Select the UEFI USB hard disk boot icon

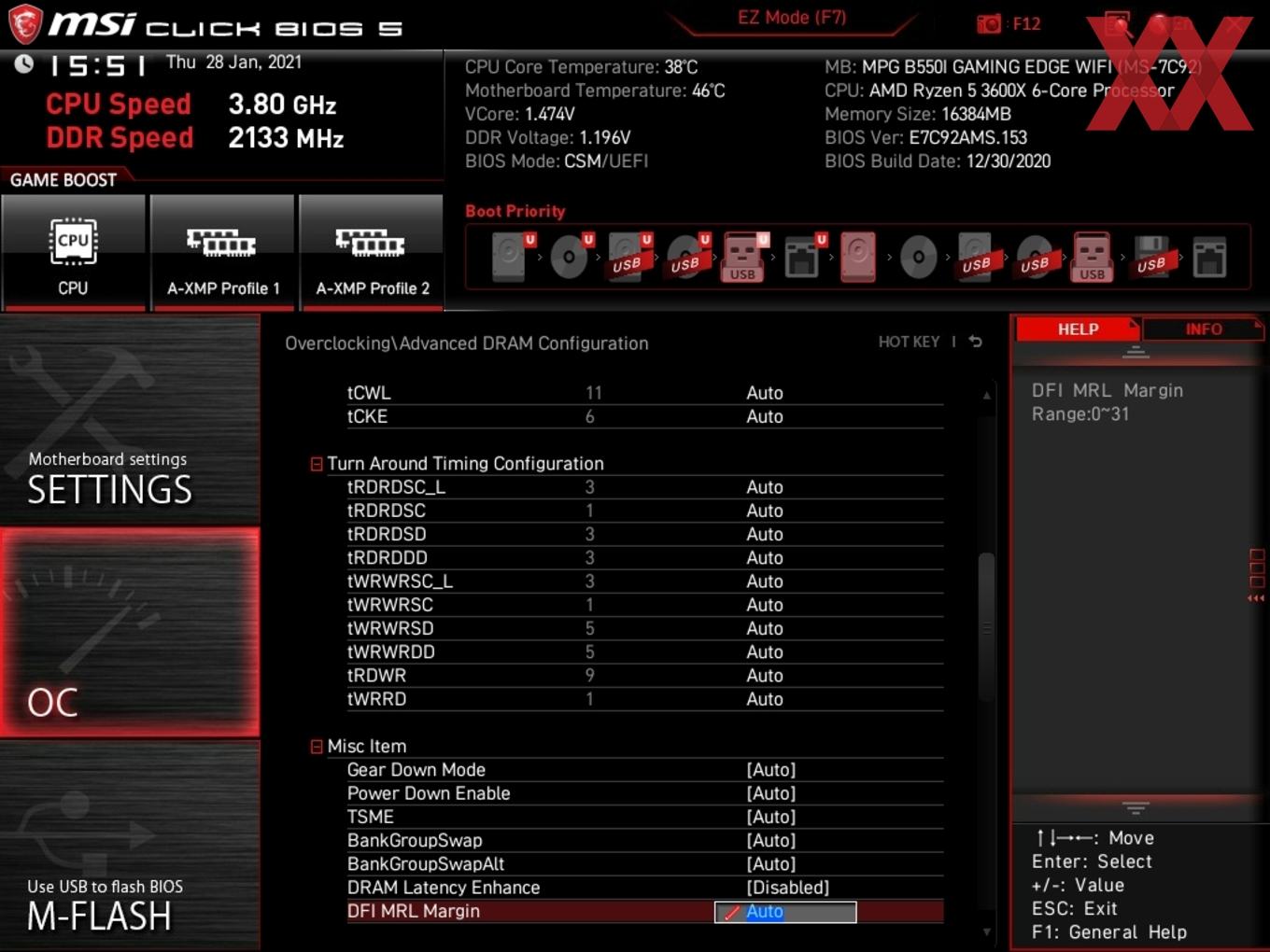(628, 257)
